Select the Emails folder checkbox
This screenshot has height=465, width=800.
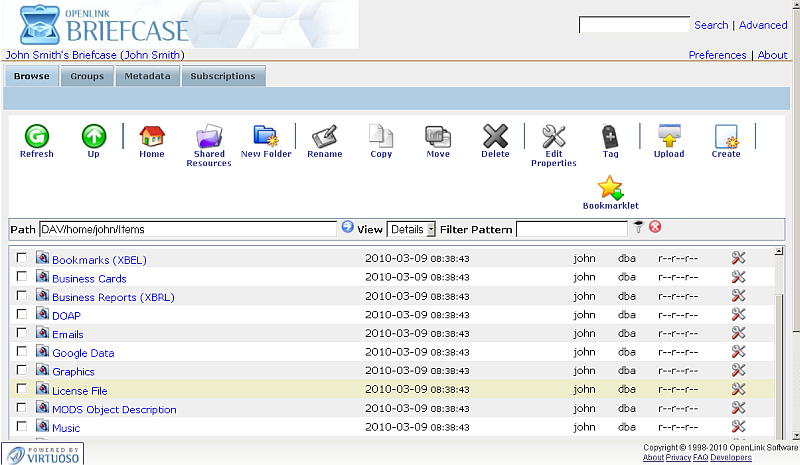22,333
